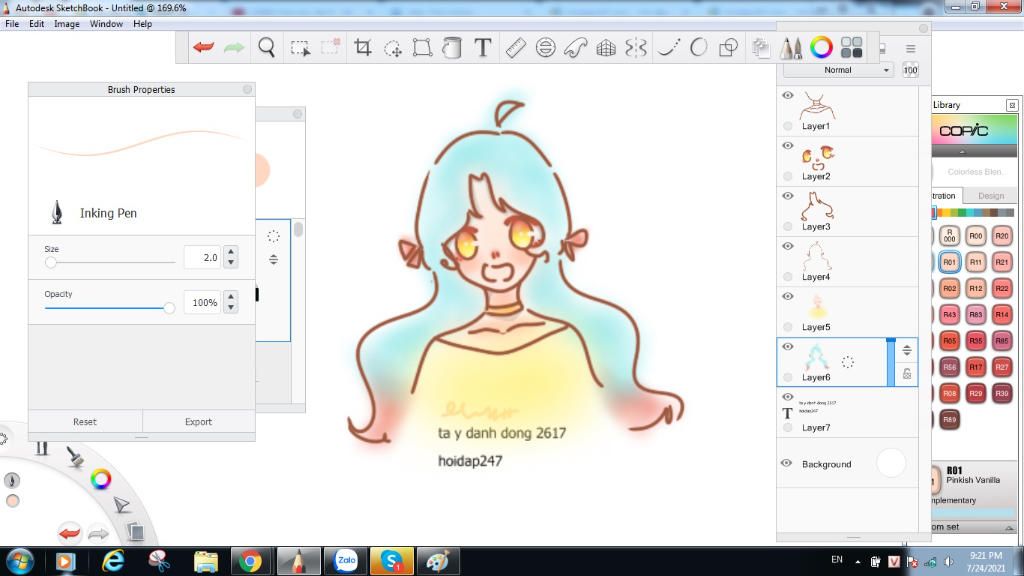This screenshot has width=1024, height=576.
Task: Open the Draw Styles shapes tool
Action: tap(728, 48)
